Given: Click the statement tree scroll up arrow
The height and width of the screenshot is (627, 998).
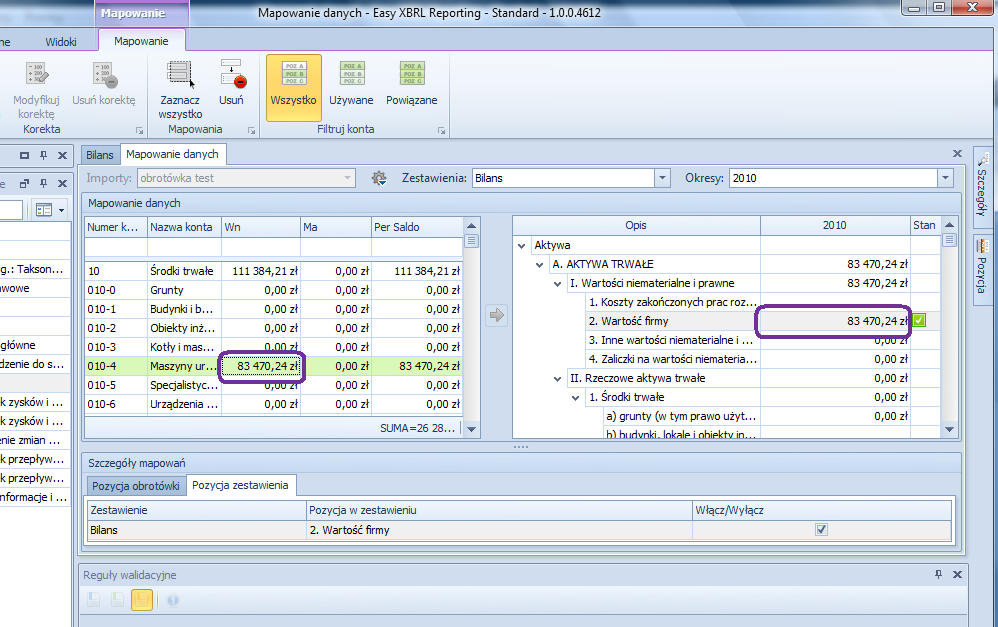Looking at the screenshot, I should (x=949, y=225).
